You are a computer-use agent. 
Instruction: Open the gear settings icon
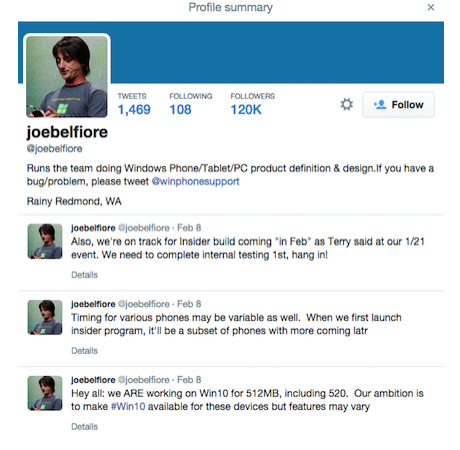click(346, 104)
